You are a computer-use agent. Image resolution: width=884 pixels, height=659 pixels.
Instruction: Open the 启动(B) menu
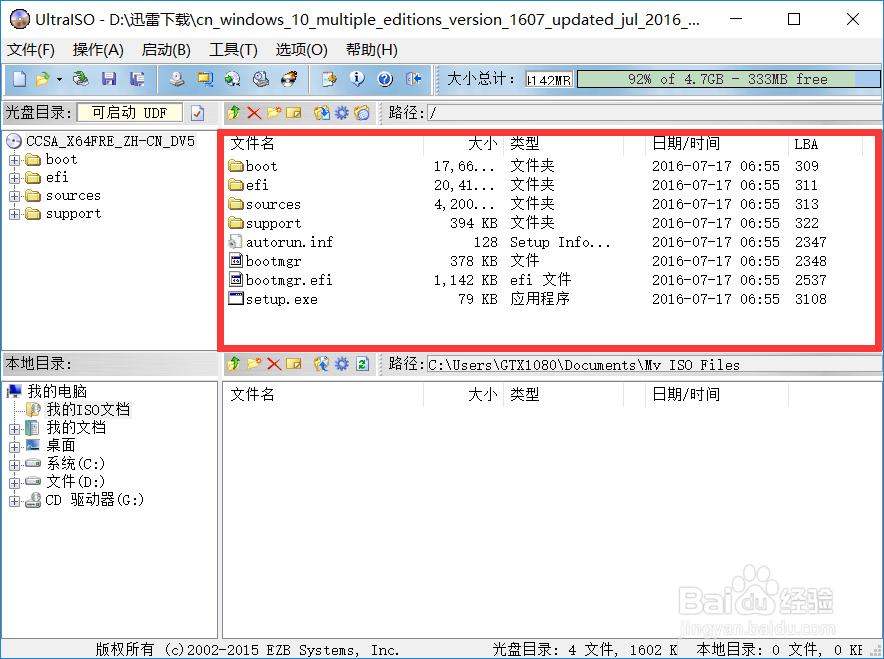tap(166, 50)
